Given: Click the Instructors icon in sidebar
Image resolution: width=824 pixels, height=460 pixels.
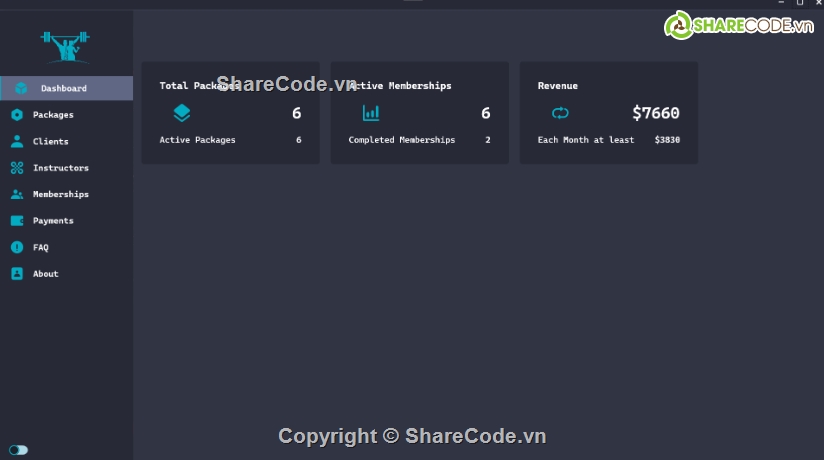Looking at the screenshot, I should click(x=17, y=168).
